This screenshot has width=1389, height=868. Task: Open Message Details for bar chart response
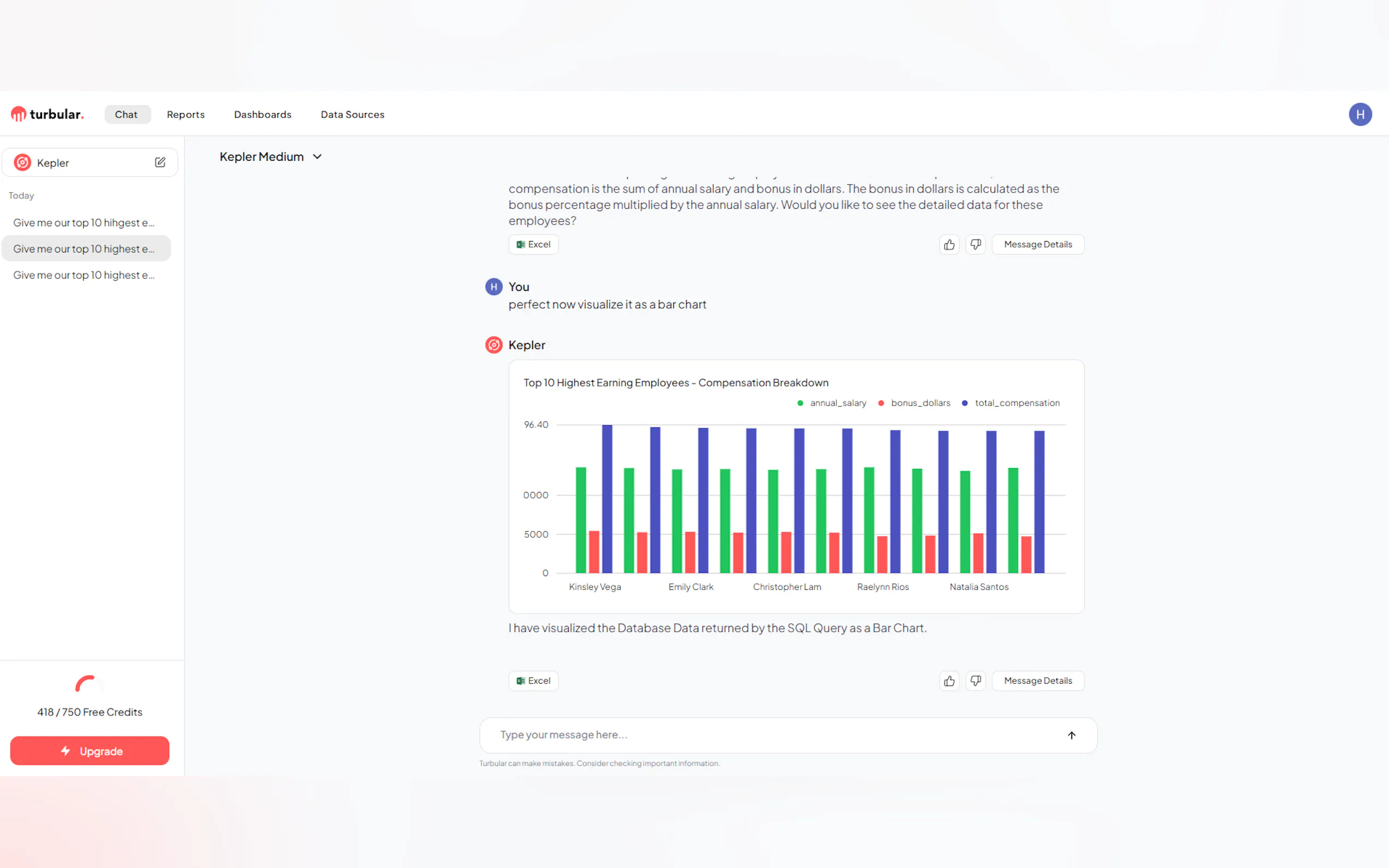coord(1037,681)
